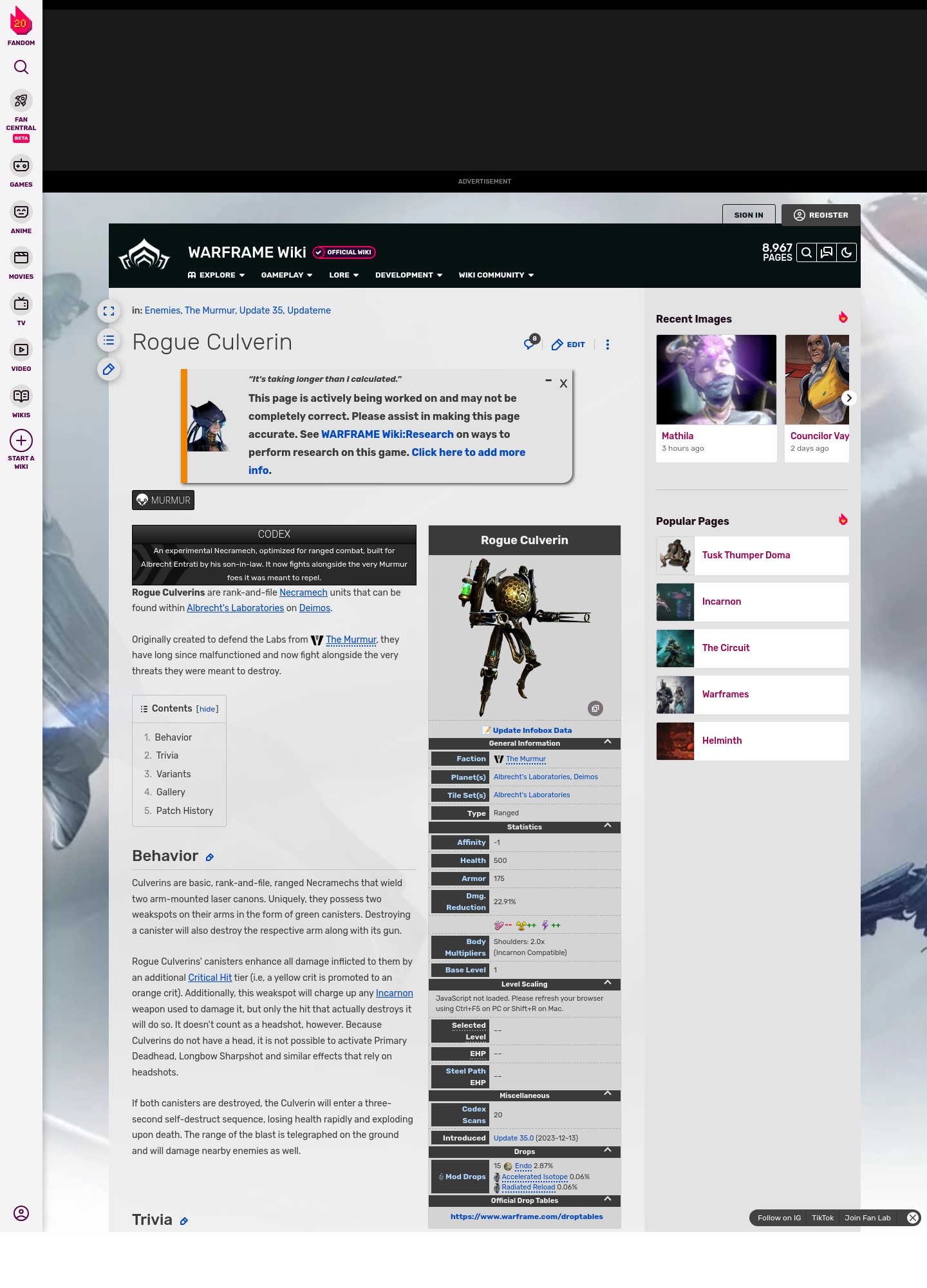
Task: Open Wikis section in sidebar
Action: coord(21,402)
